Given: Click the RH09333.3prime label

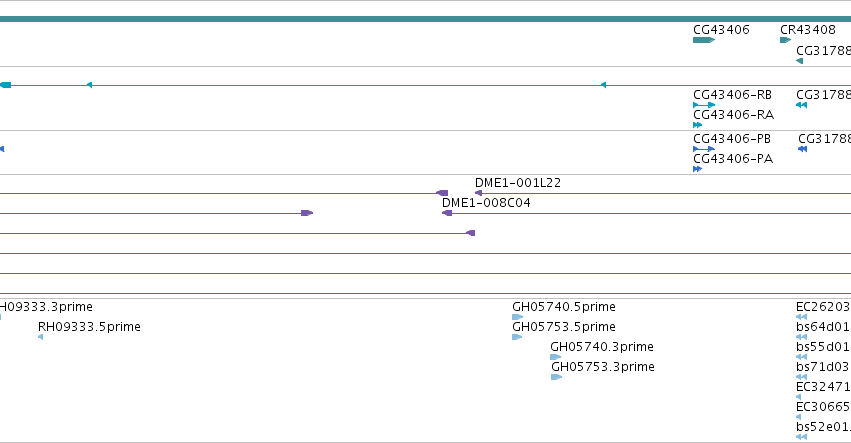Looking at the screenshot, I should 46,307.
